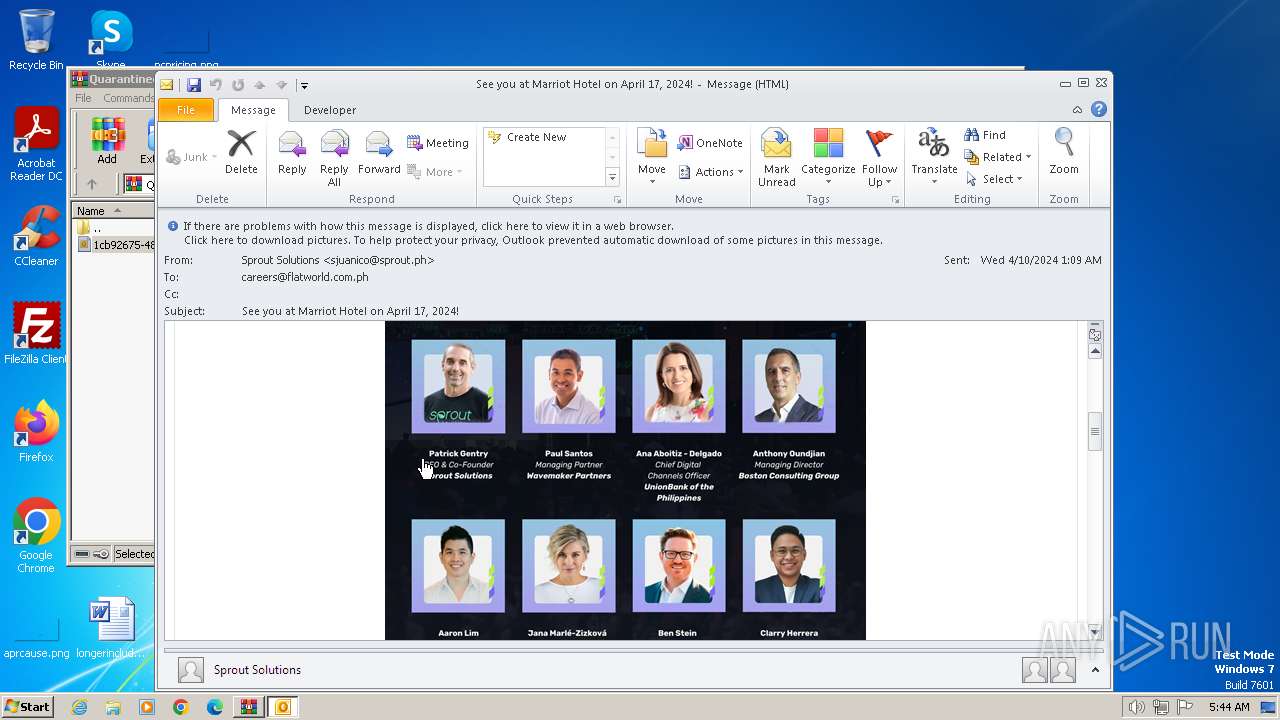Click volume icon in system tray
Viewport: 1280px width, 720px height.
1136,707
